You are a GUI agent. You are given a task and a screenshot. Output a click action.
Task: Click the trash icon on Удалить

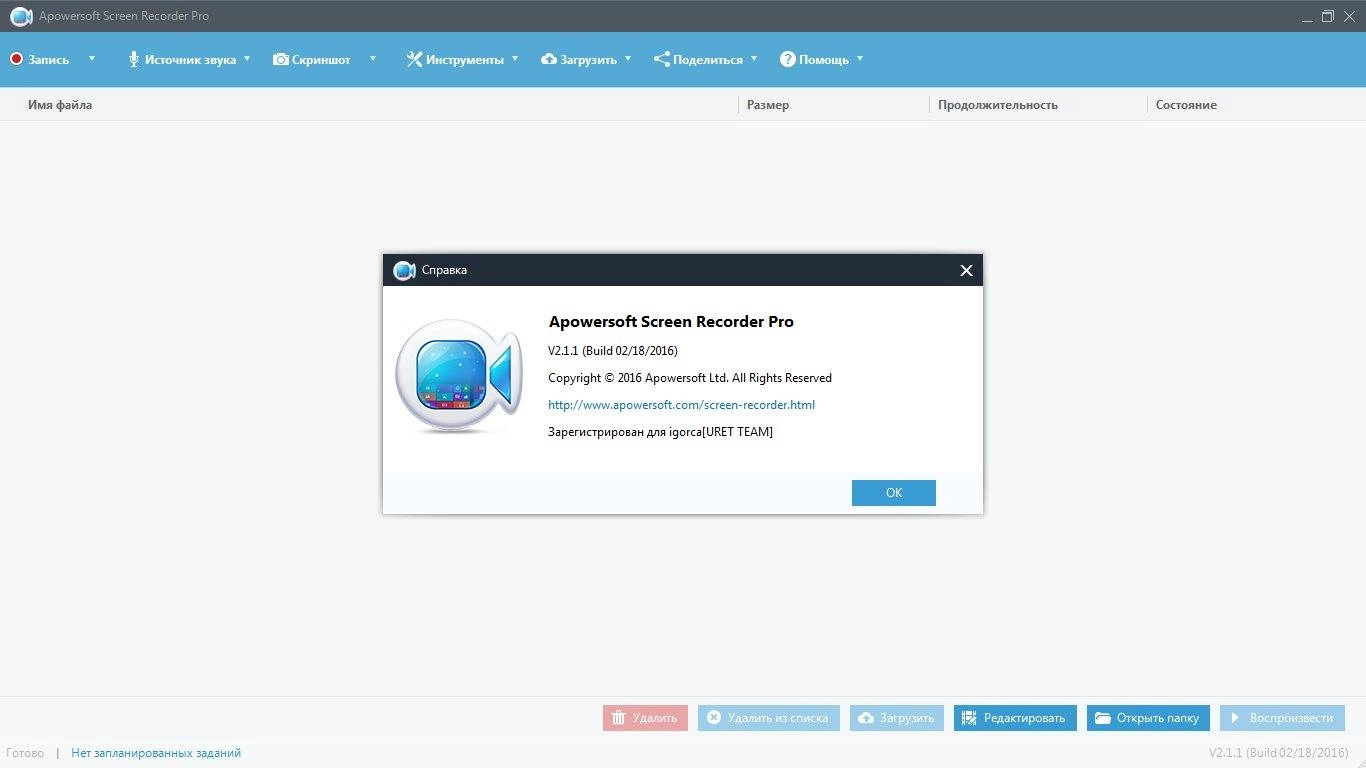point(619,718)
